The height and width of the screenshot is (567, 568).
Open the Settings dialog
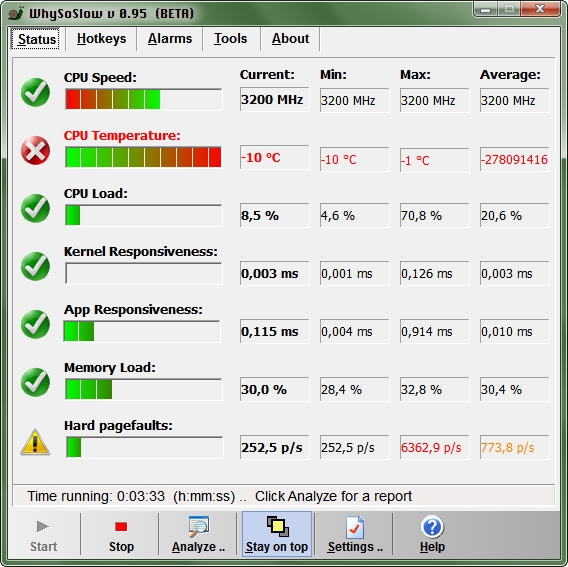[355, 535]
